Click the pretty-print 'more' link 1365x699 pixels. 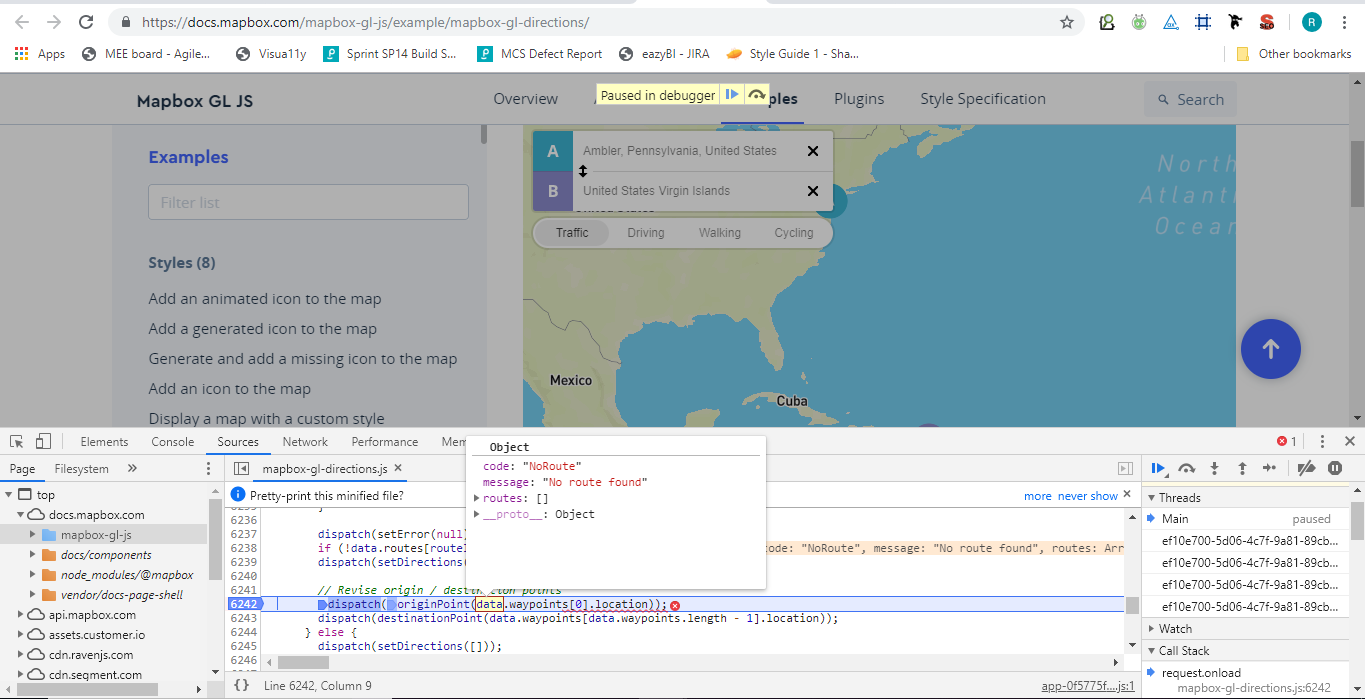click(x=1037, y=496)
